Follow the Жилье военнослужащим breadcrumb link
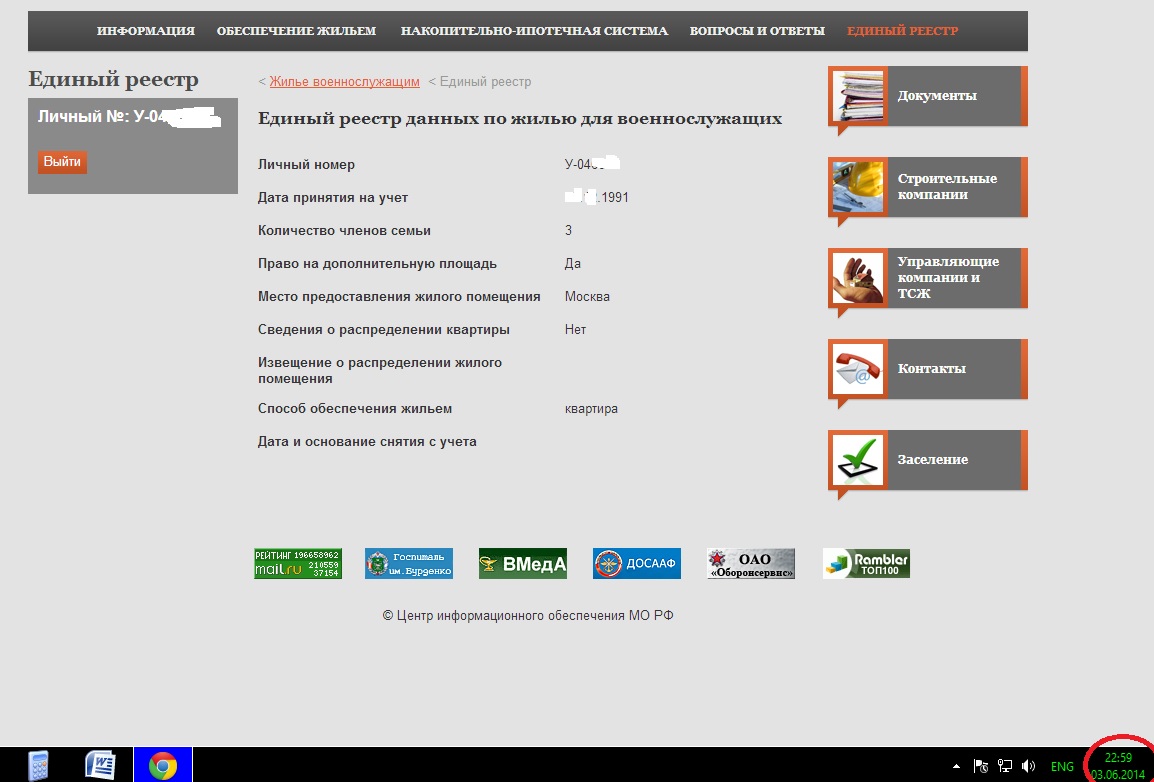Screen dimensions: 1154x782 pos(344,82)
